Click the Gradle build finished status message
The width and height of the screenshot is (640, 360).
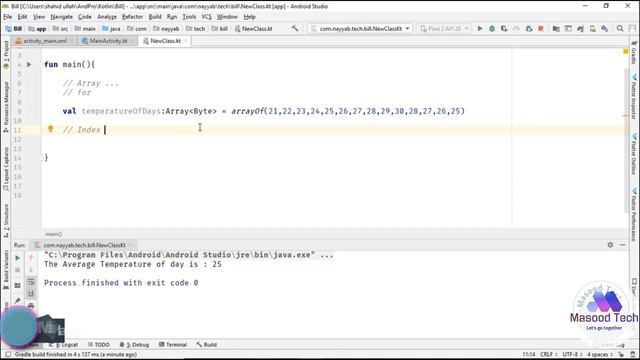coord(76,354)
